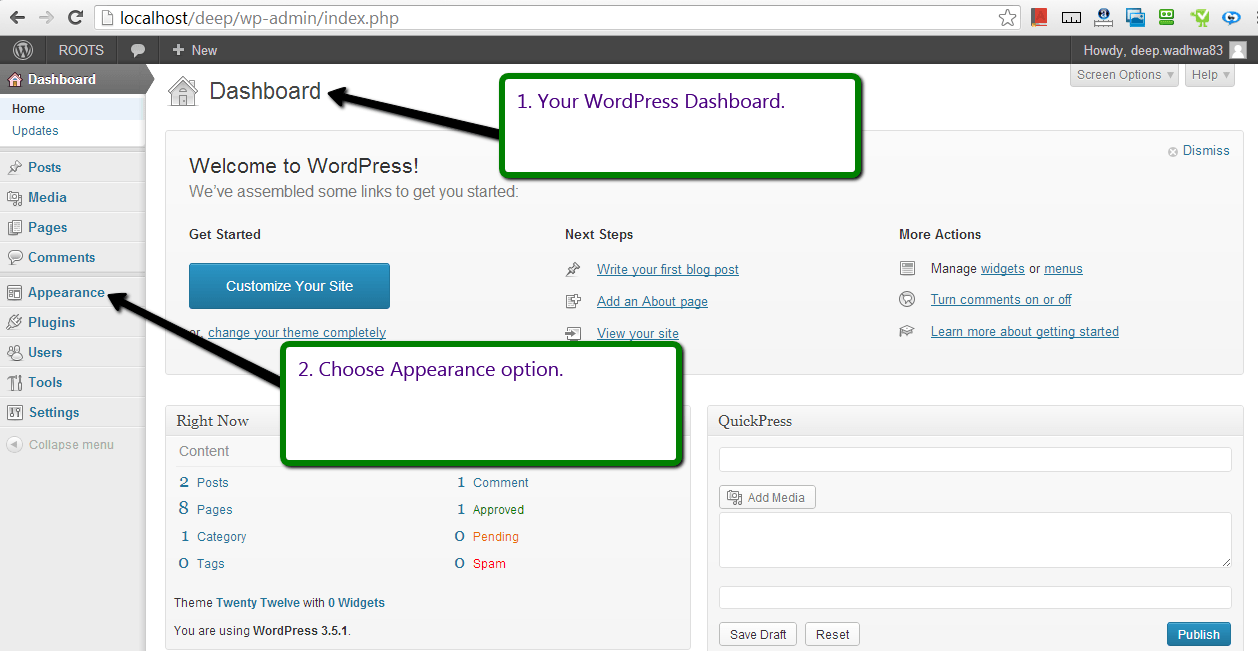Open Learn more about getting started link

point(1025,331)
